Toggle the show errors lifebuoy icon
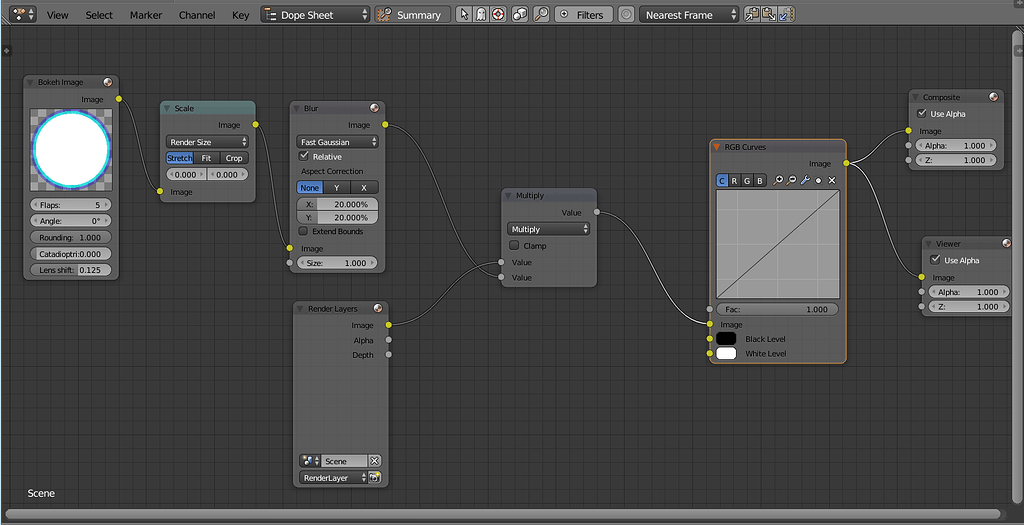Image resolution: width=1024 pixels, height=525 pixels. [498, 14]
